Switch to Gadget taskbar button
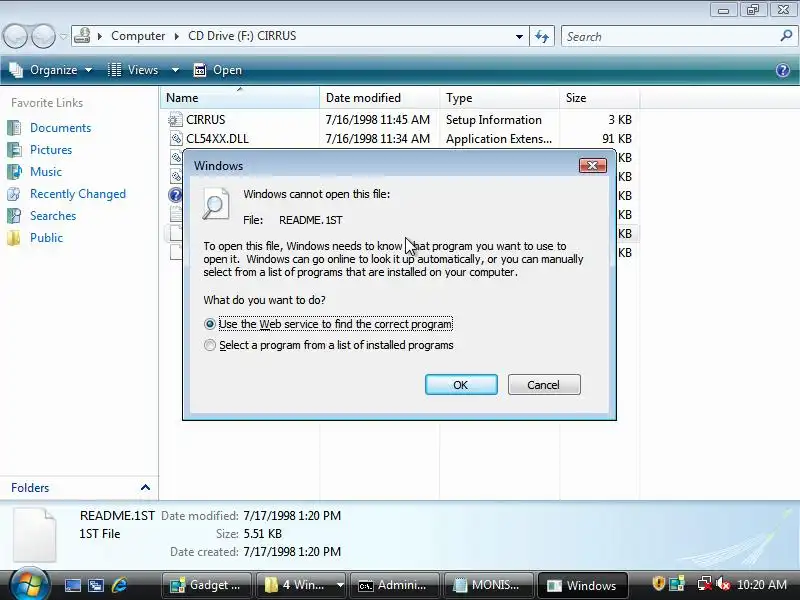The image size is (800, 600). [207, 585]
